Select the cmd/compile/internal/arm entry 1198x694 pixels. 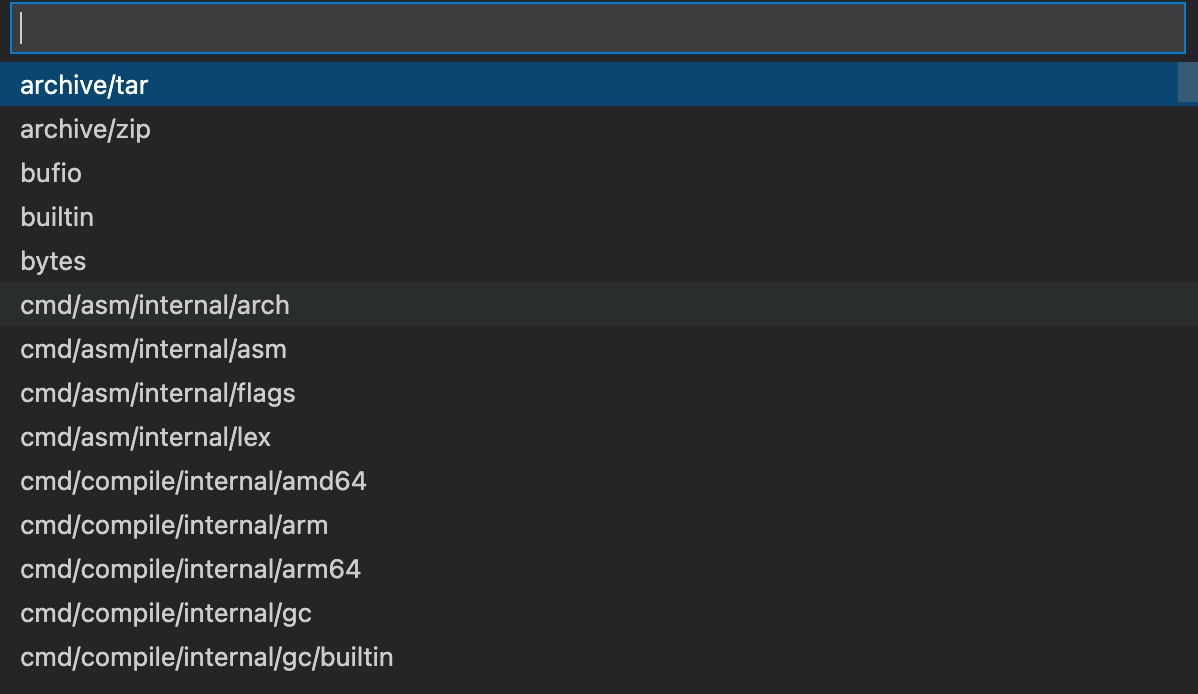599,525
